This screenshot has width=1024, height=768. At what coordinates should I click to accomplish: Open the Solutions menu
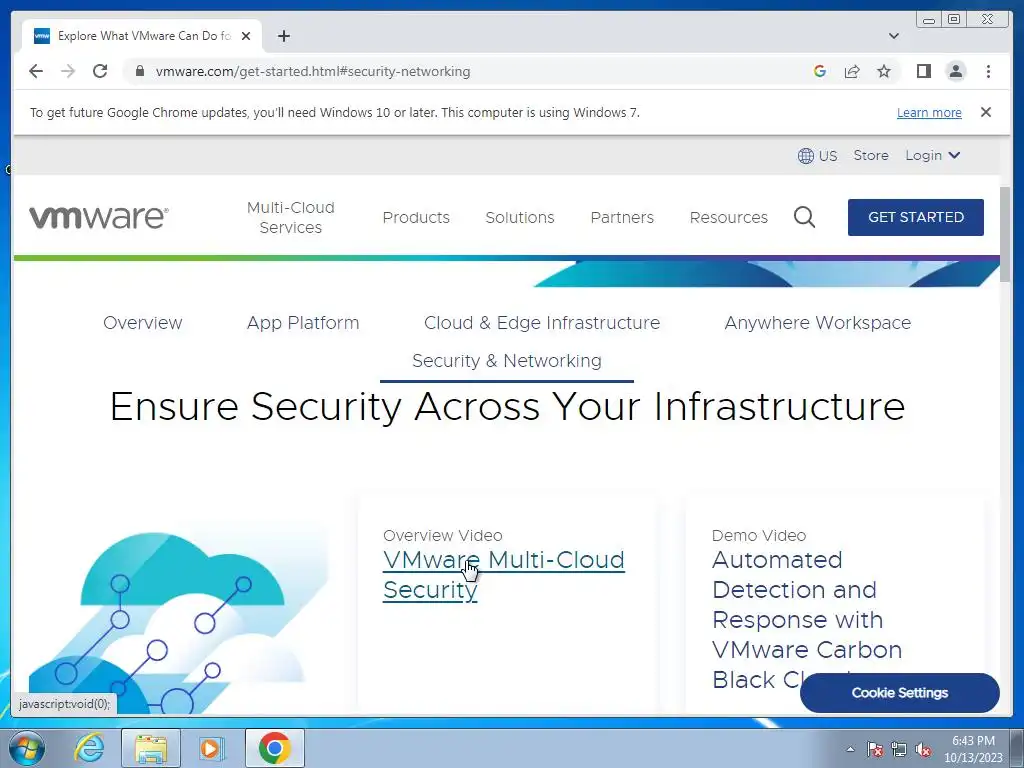click(520, 217)
